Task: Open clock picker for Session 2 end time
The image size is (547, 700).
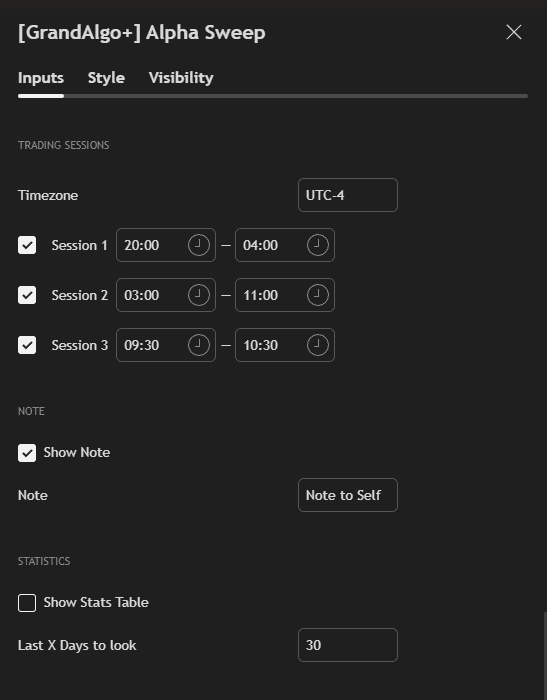Action: pos(317,295)
